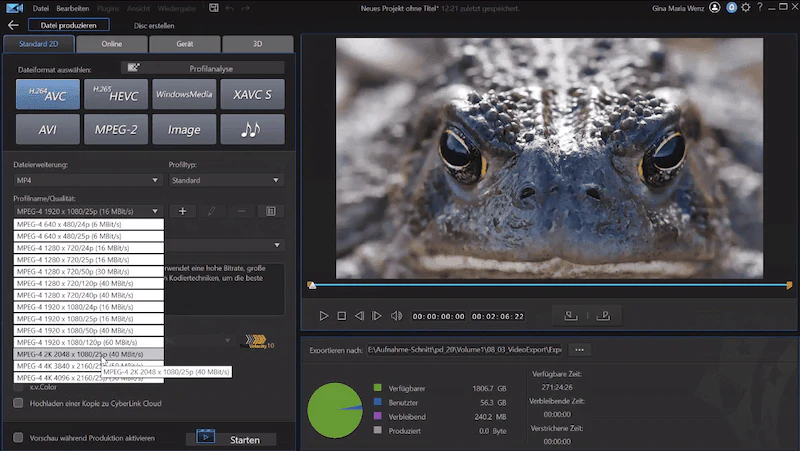The image size is (800, 451).
Task: Enable Vorschau während Produktion aktivieren checkbox
Action: click(18, 438)
